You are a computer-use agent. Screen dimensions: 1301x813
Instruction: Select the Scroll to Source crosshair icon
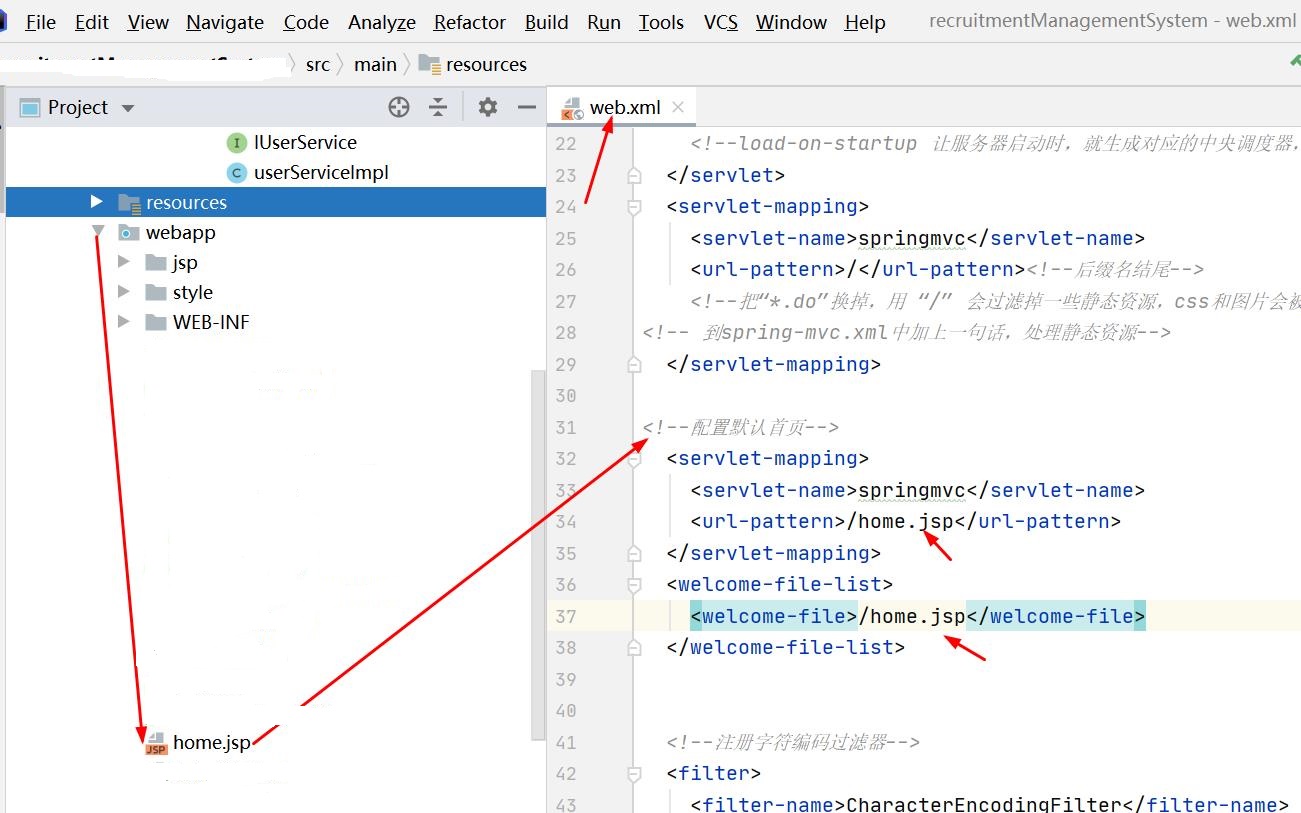point(398,106)
